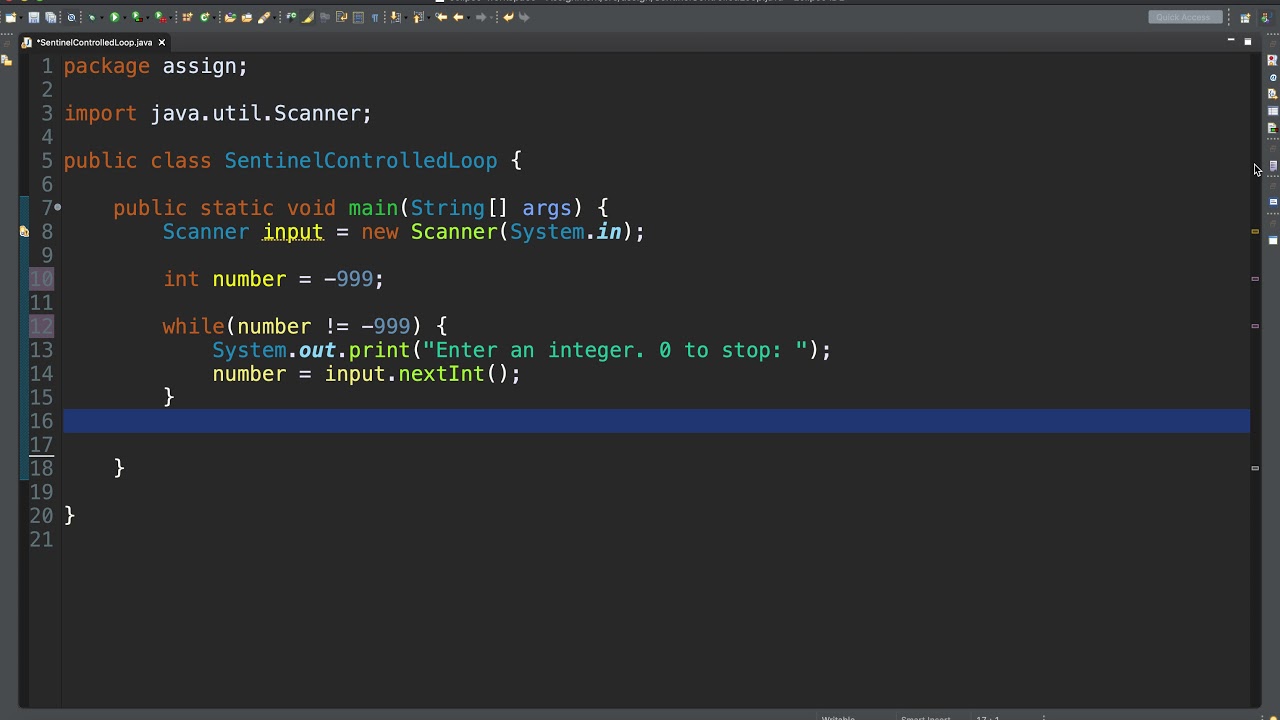This screenshot has height=720, width=1280.
Task: Click the yellow warning marker in overview ruler
Action: [x=1255, y=231]
